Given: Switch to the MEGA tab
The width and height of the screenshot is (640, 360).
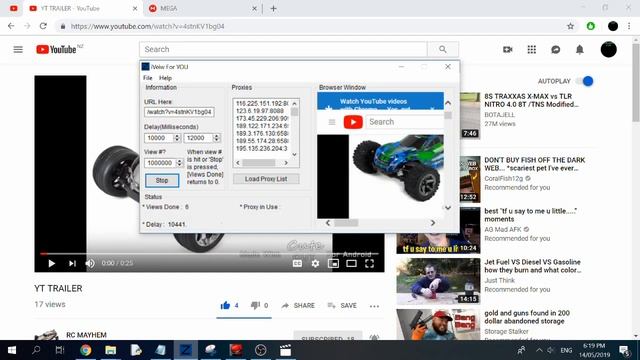Looking at the screenshot, I should point(202,9).
